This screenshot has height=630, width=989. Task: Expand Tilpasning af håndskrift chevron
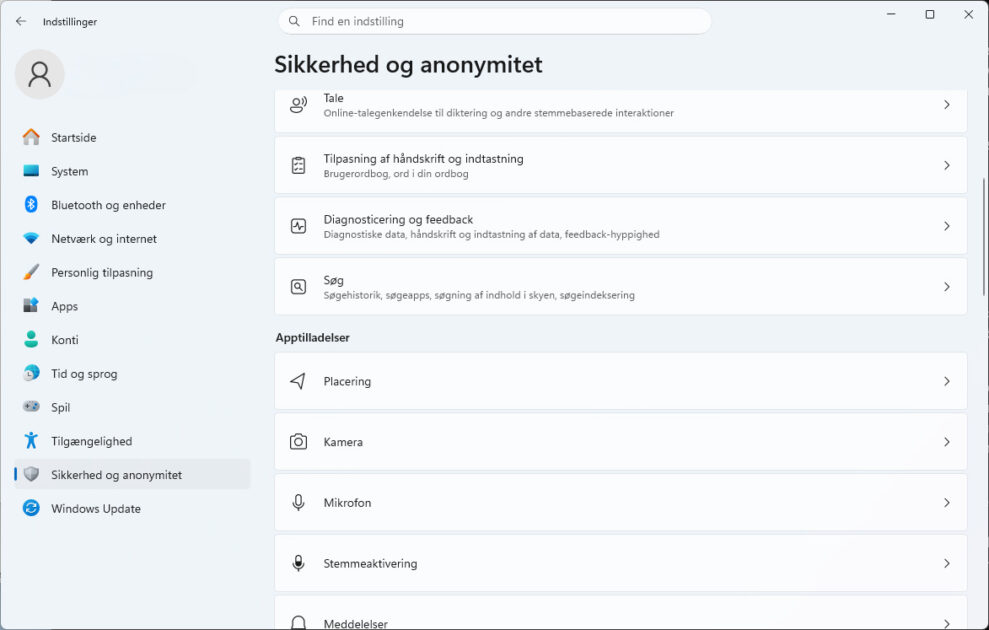pyautogui.click(x=947, y=165)
